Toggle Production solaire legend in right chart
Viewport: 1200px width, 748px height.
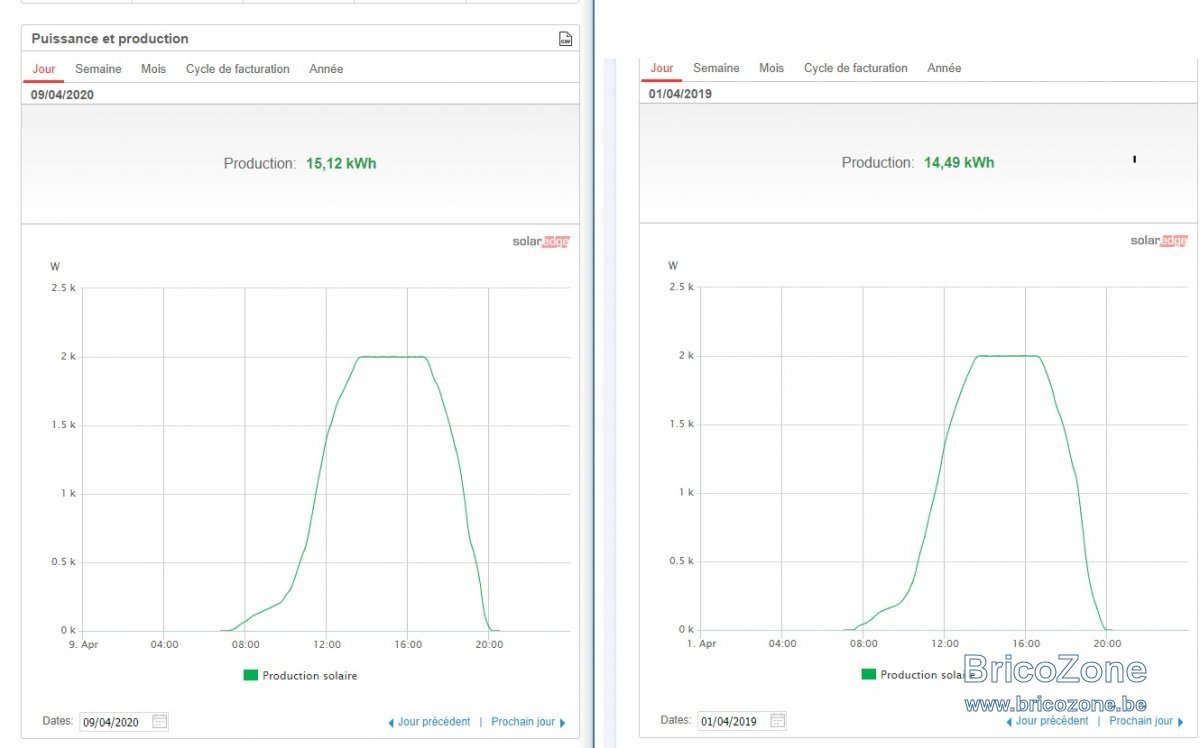coord(918,675)
